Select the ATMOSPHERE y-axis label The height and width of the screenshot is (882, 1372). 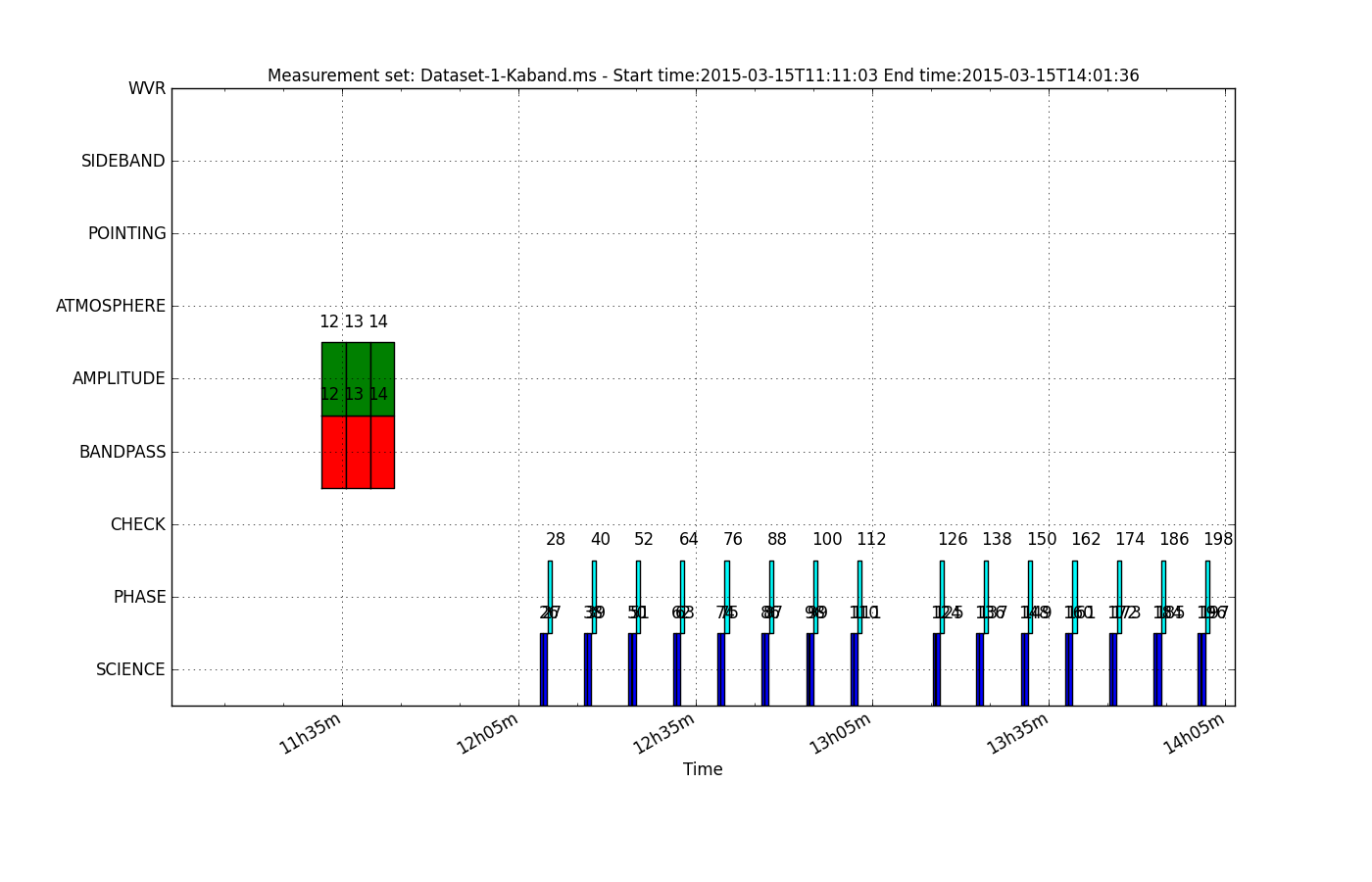111,307
